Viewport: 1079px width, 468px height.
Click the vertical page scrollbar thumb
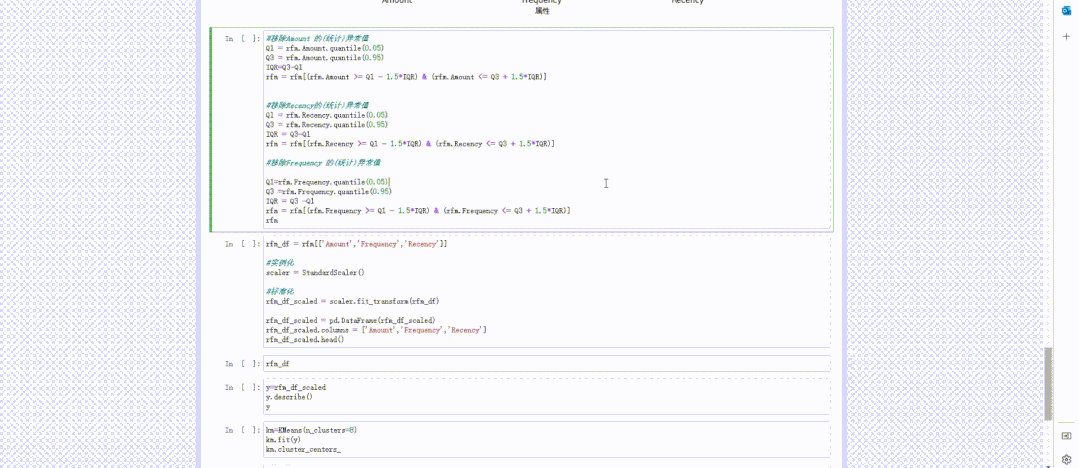[1048, 384]
